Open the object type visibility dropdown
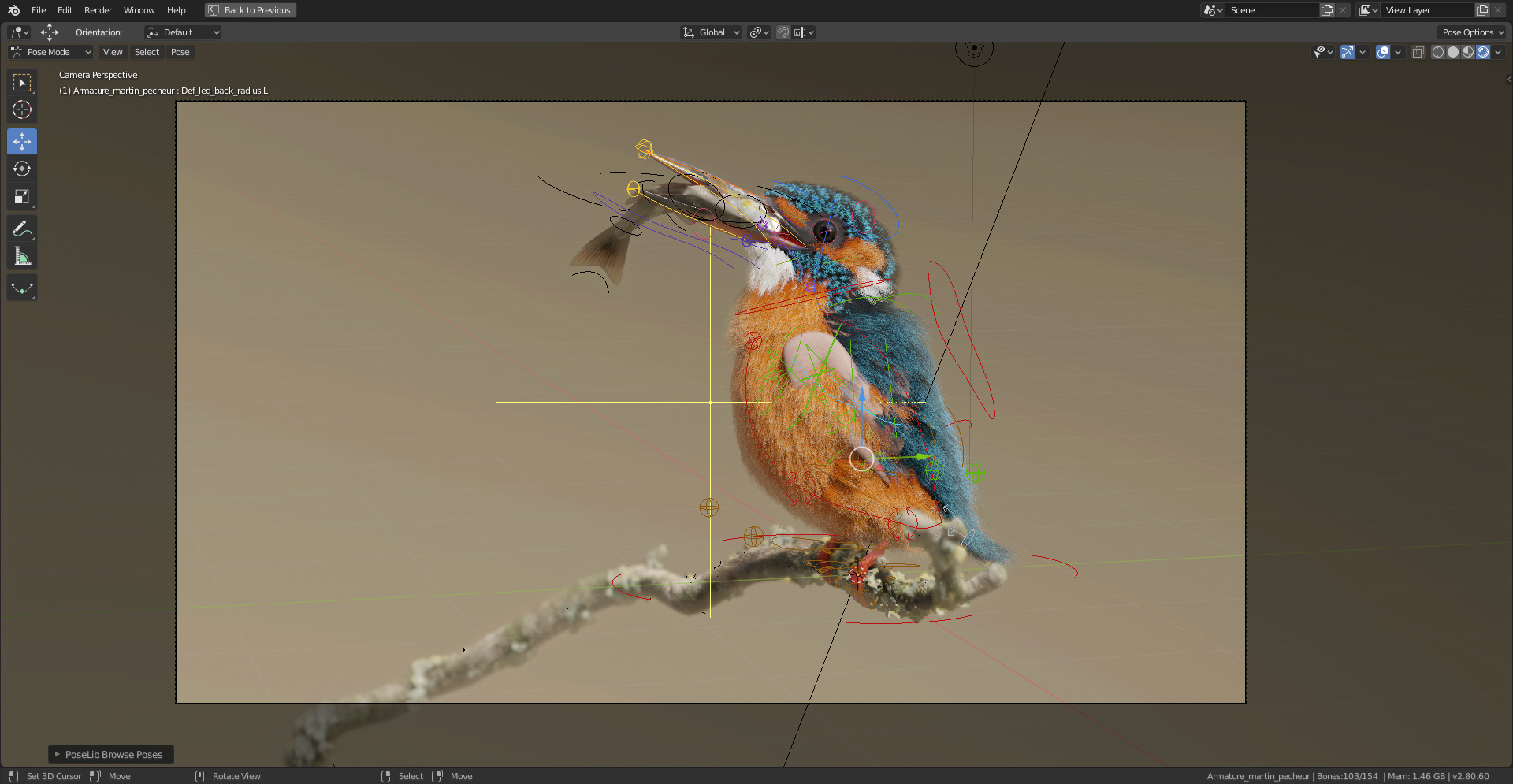This screenshot has width=1513, height=784. (1324, 52)
